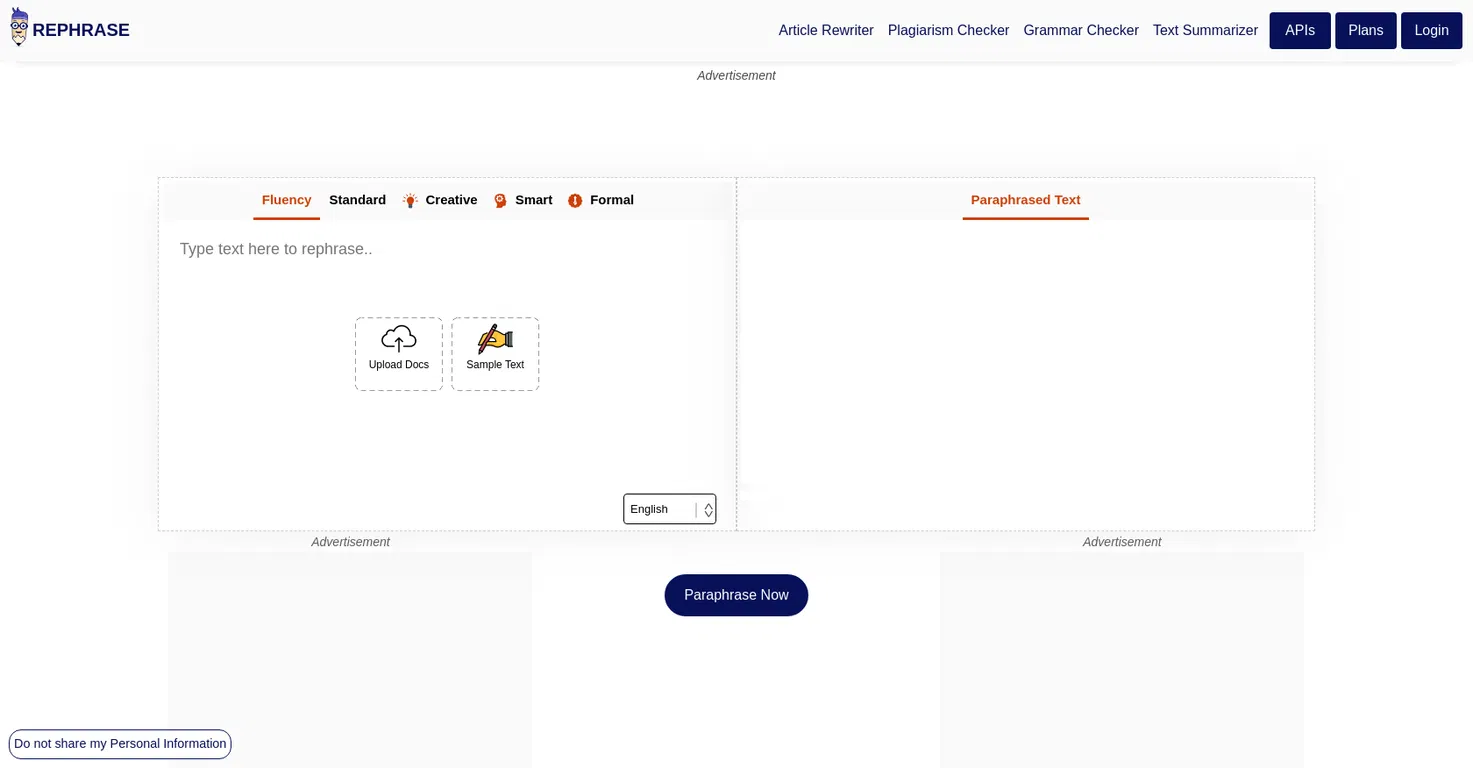Visit the Text Summarizer link
This screenshot has width=1473, height=768.
(x=1205, y=31)
